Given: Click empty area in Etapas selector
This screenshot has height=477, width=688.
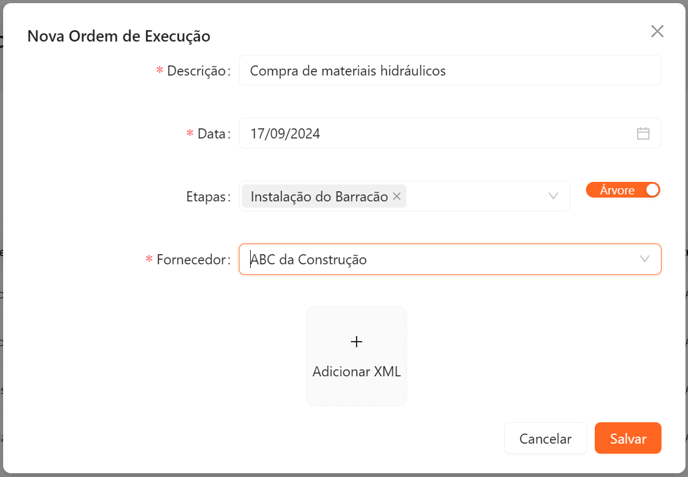Looking at the screenshot, I should click(476, 196).
